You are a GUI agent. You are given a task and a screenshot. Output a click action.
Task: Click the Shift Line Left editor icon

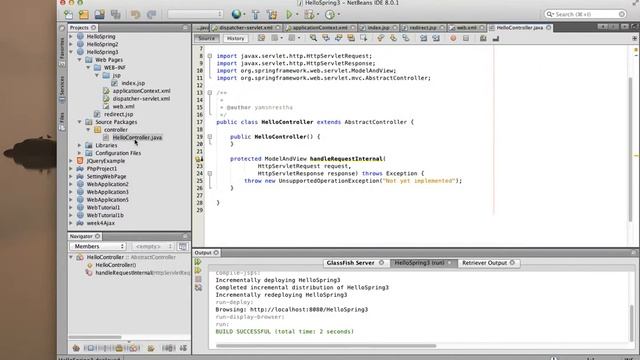423,38
